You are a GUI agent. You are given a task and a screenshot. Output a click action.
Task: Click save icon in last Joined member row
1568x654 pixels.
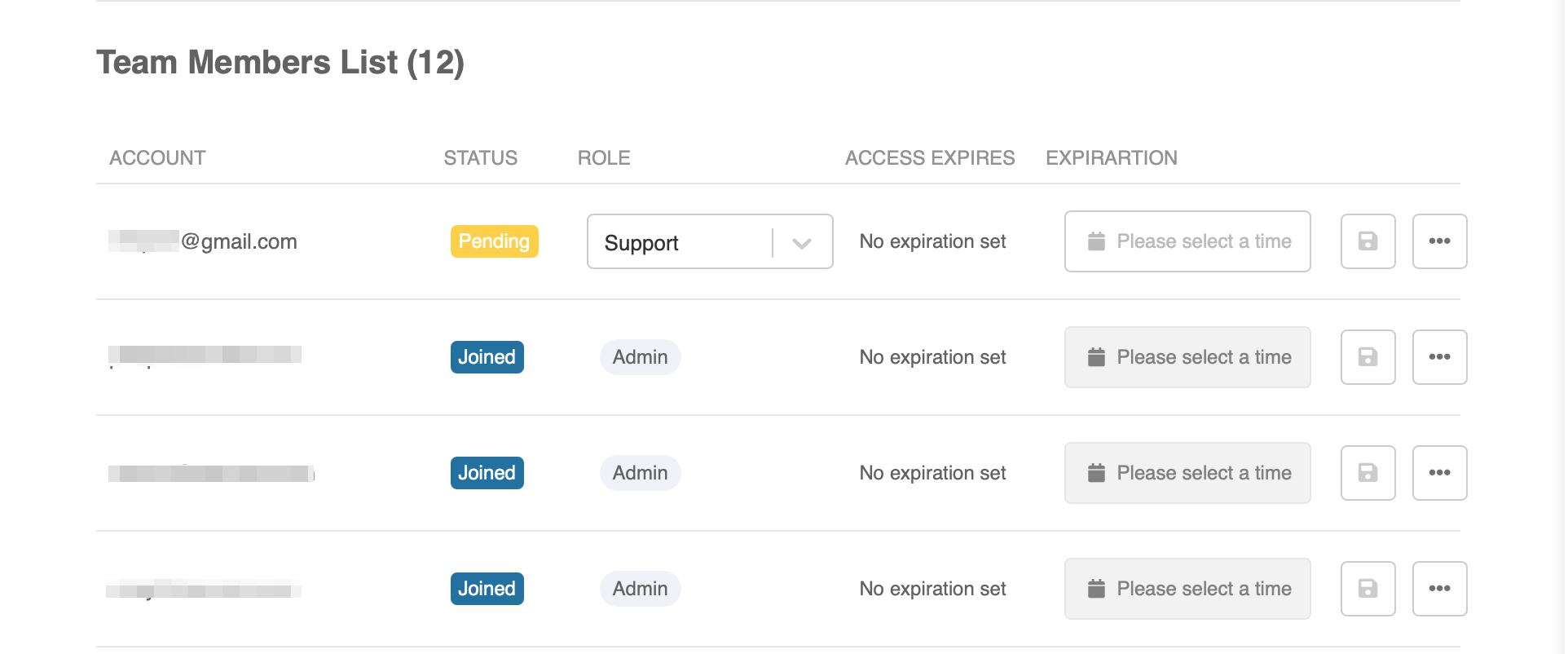pyautogui.click(x=1367, y=589)
